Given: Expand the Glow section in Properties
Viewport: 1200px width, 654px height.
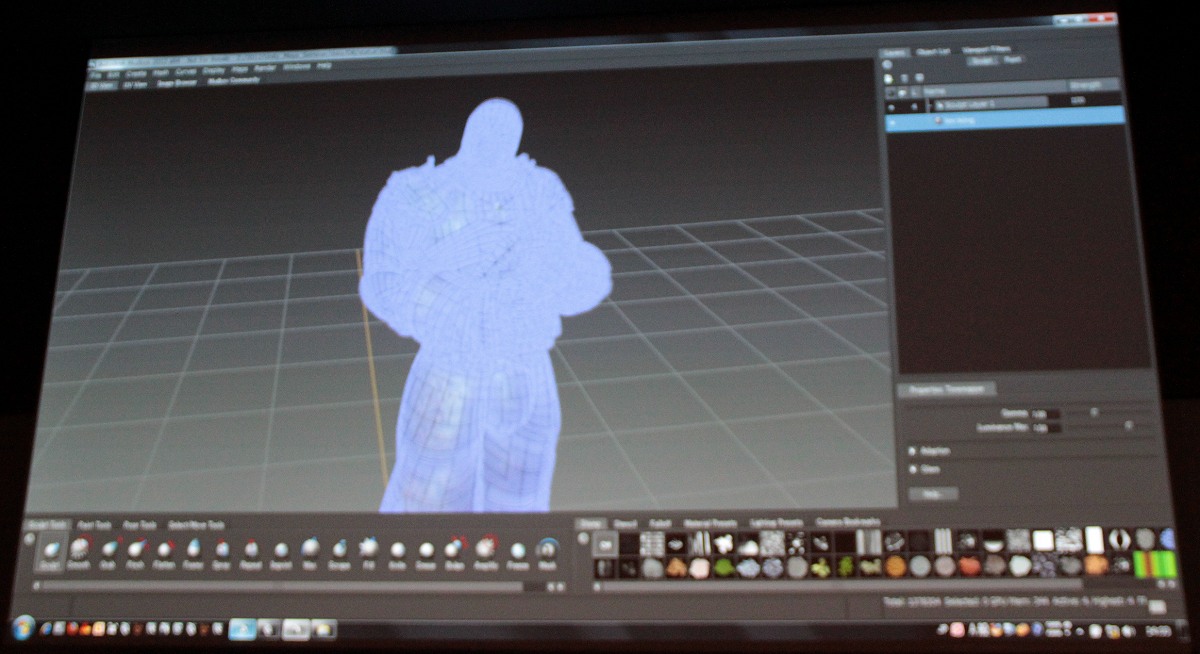Looking at the screenshot, I should tap(912, 469).
